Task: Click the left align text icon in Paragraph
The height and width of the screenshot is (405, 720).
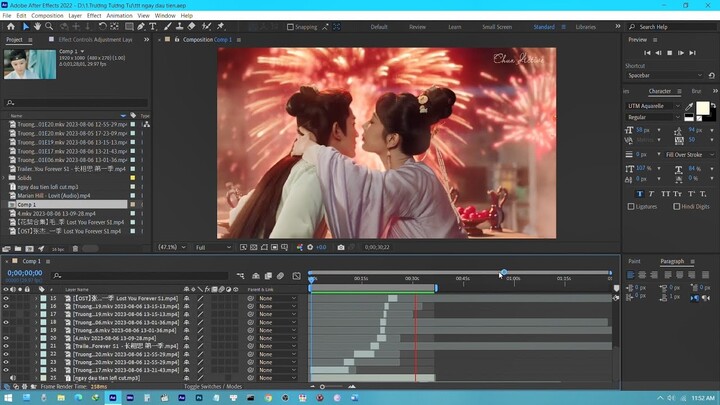Action: [630, 275]
